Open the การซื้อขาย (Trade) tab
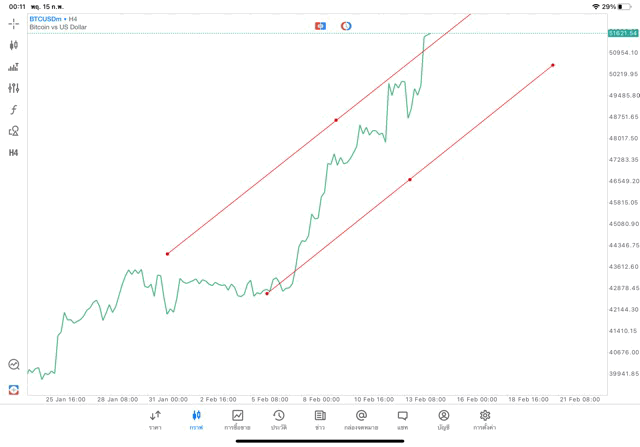The image size is (640, 447). tap(237, 420)
